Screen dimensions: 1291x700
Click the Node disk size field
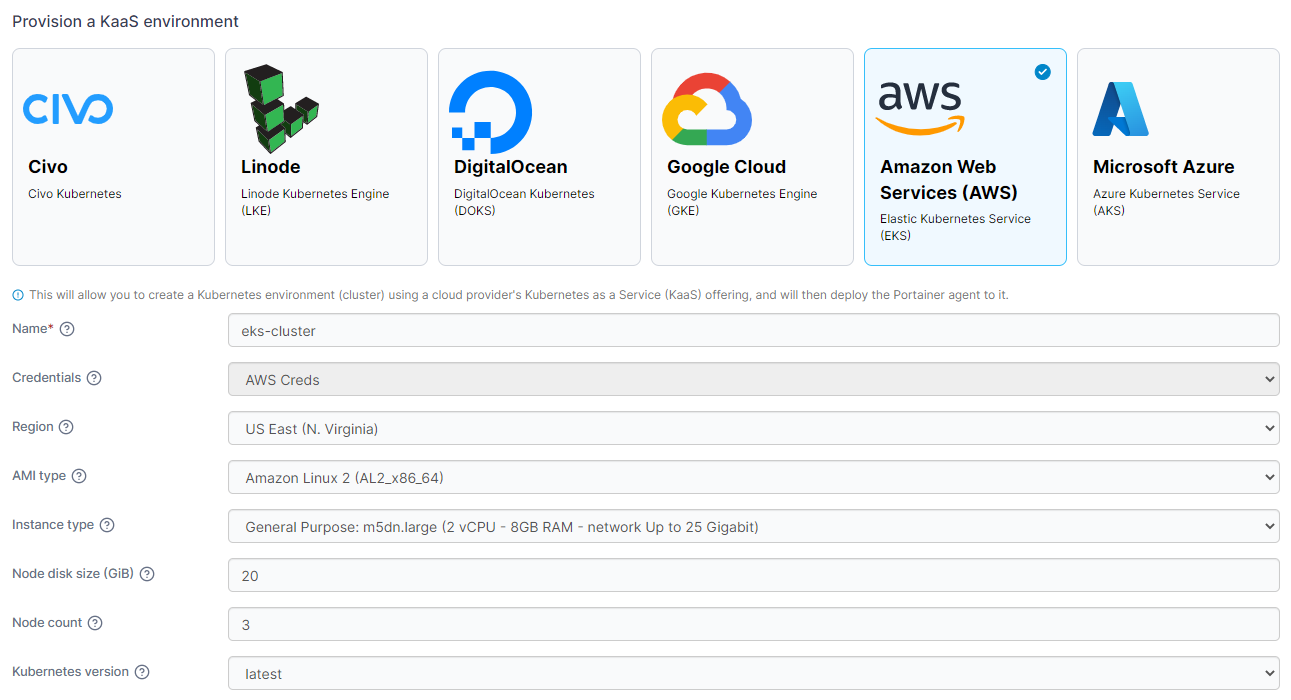[x=754, y=574]
